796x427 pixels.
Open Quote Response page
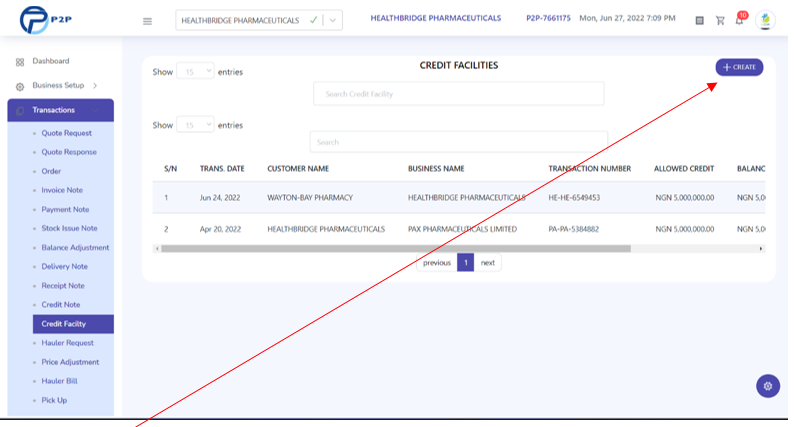click(69, 152)
